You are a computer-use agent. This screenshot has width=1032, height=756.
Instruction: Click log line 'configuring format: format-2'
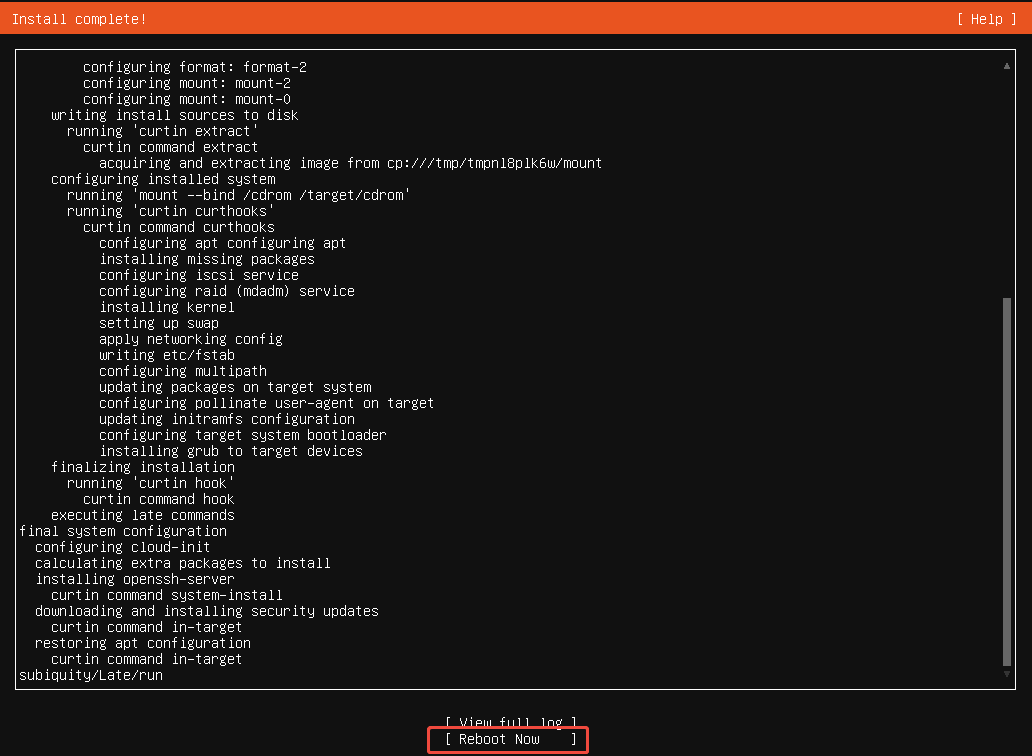(195, 67)
